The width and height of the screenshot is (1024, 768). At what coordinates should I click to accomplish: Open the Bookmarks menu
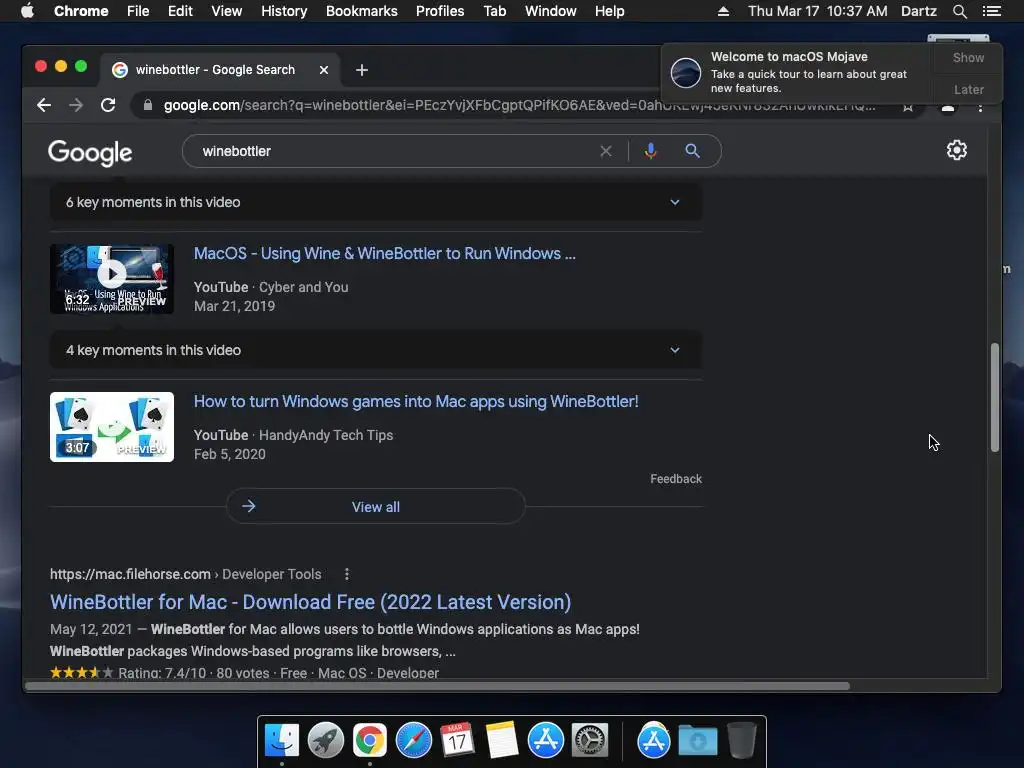pyautogui.click(x=361, y=11)
